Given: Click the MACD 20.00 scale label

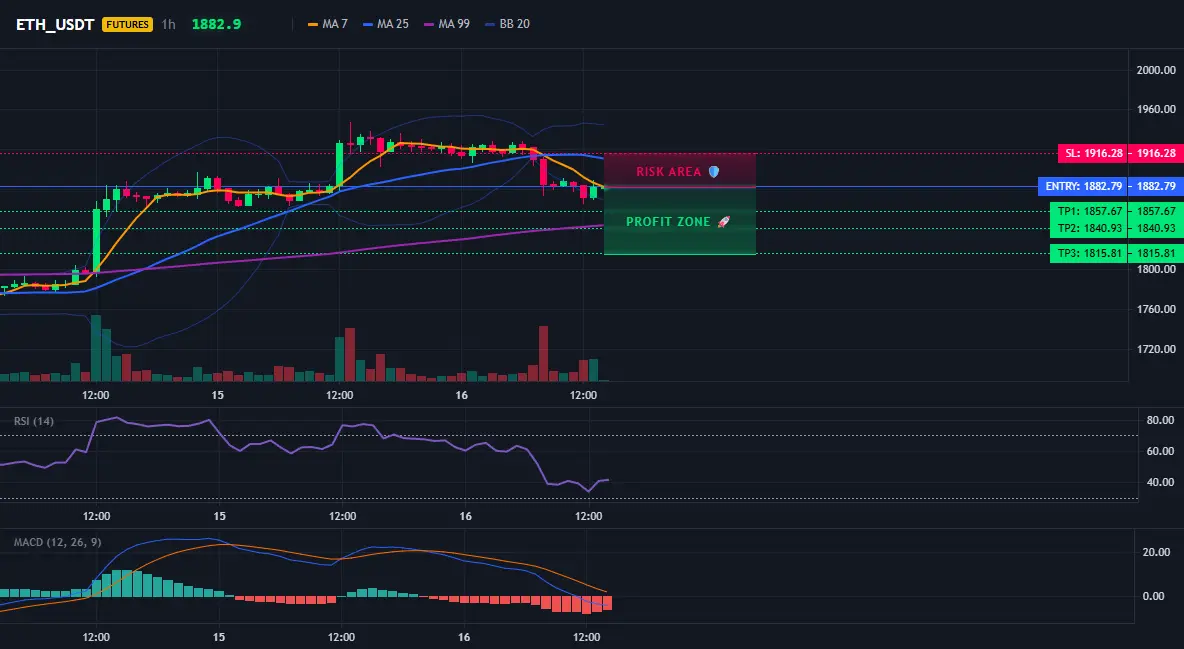Looking at the screenshot, I should [x=1156, y=552].
